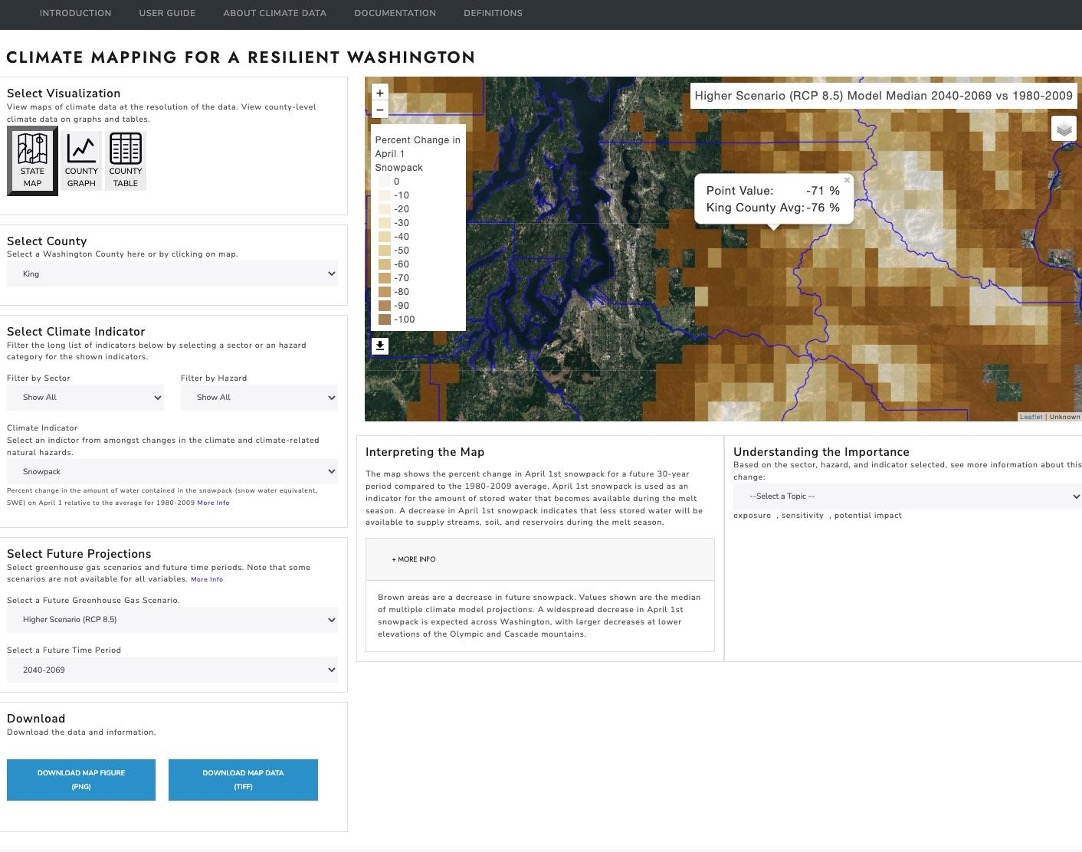Click Download Map Figure (PNG) button
This screenshot has width=1082, height=852.
[x=81, y=780]
